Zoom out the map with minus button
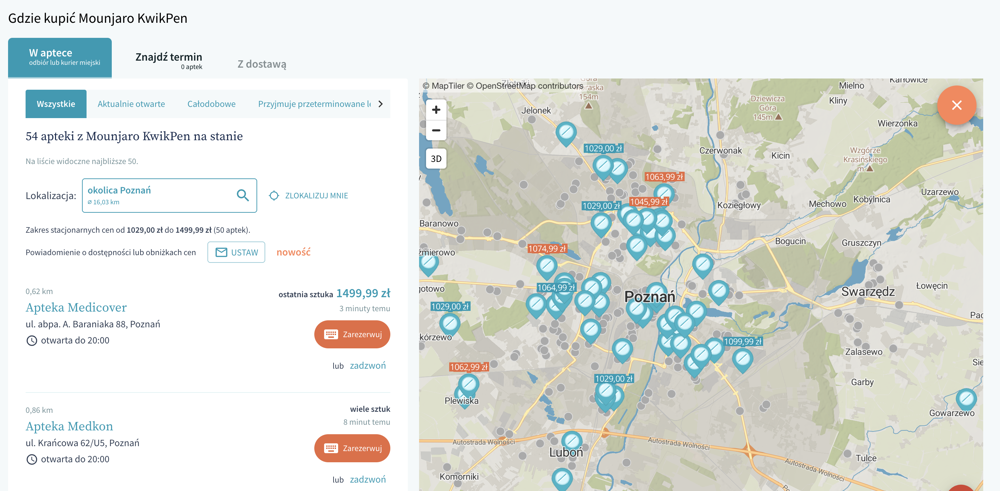This screenshot has height=491, width=1000. coord(436,130)
